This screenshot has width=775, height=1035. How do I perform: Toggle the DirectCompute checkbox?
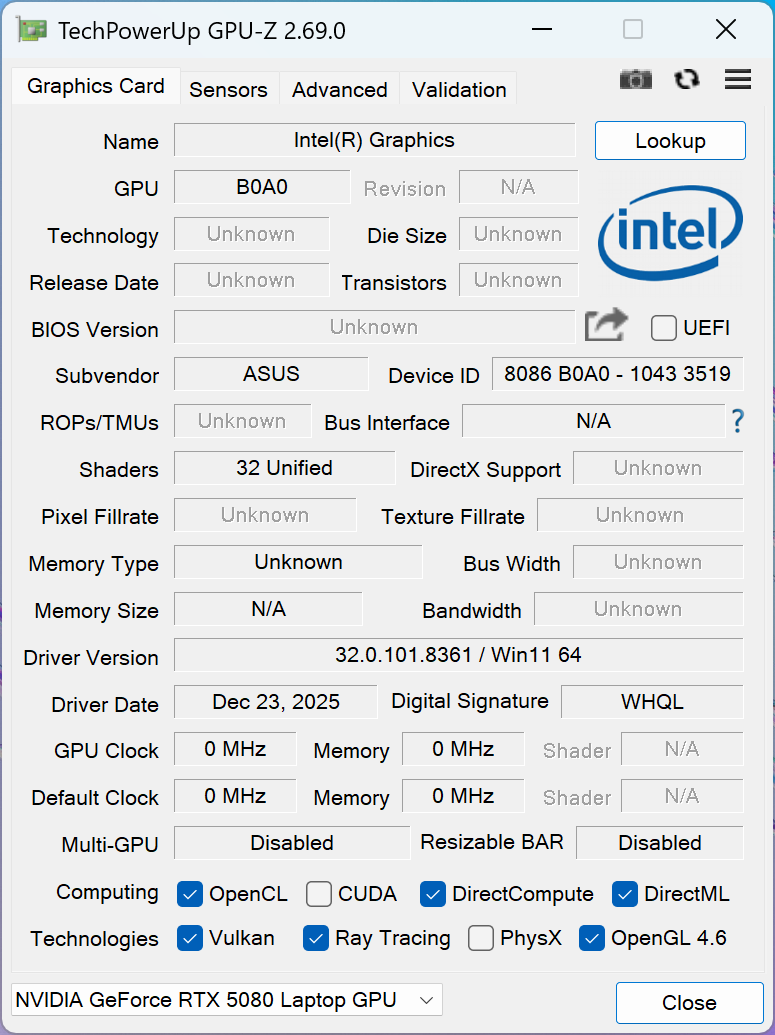point(432,894)
